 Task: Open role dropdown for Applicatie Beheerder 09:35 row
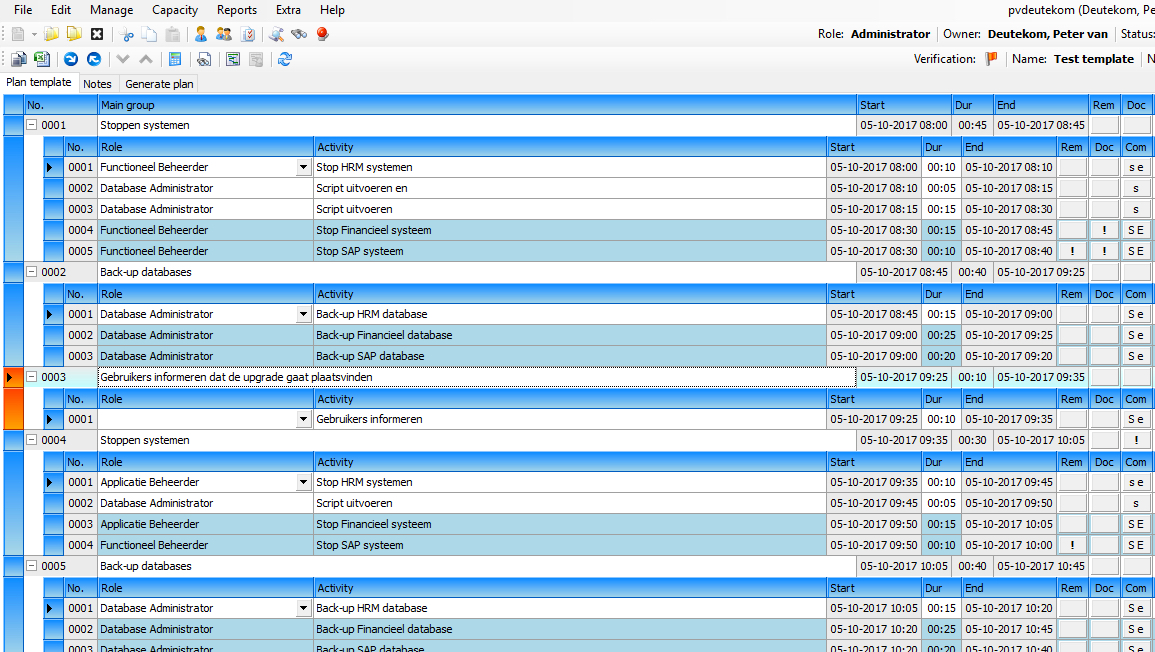point(303,482)
